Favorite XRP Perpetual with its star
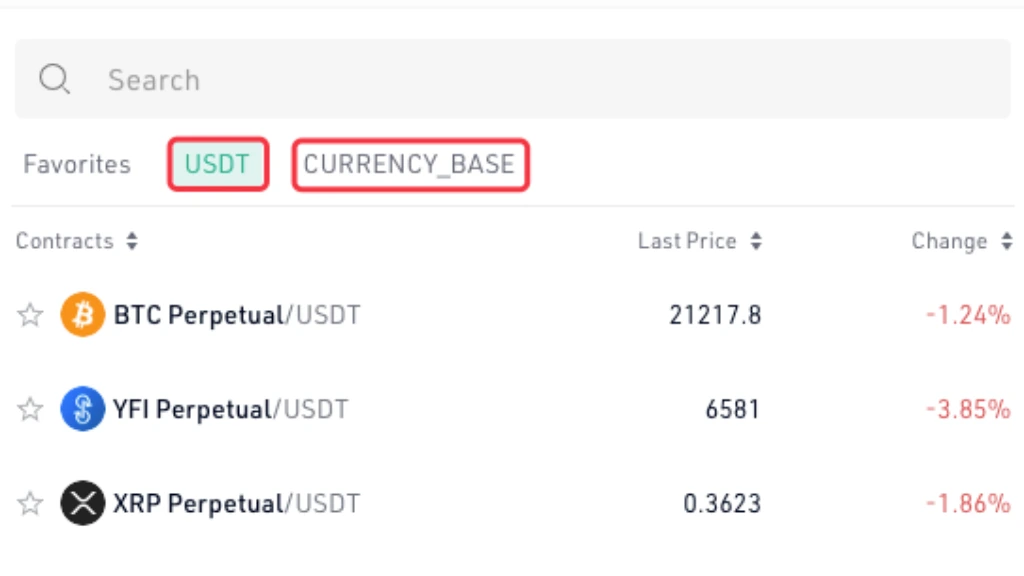This screenshot has width=1024, height=576. 30,504
